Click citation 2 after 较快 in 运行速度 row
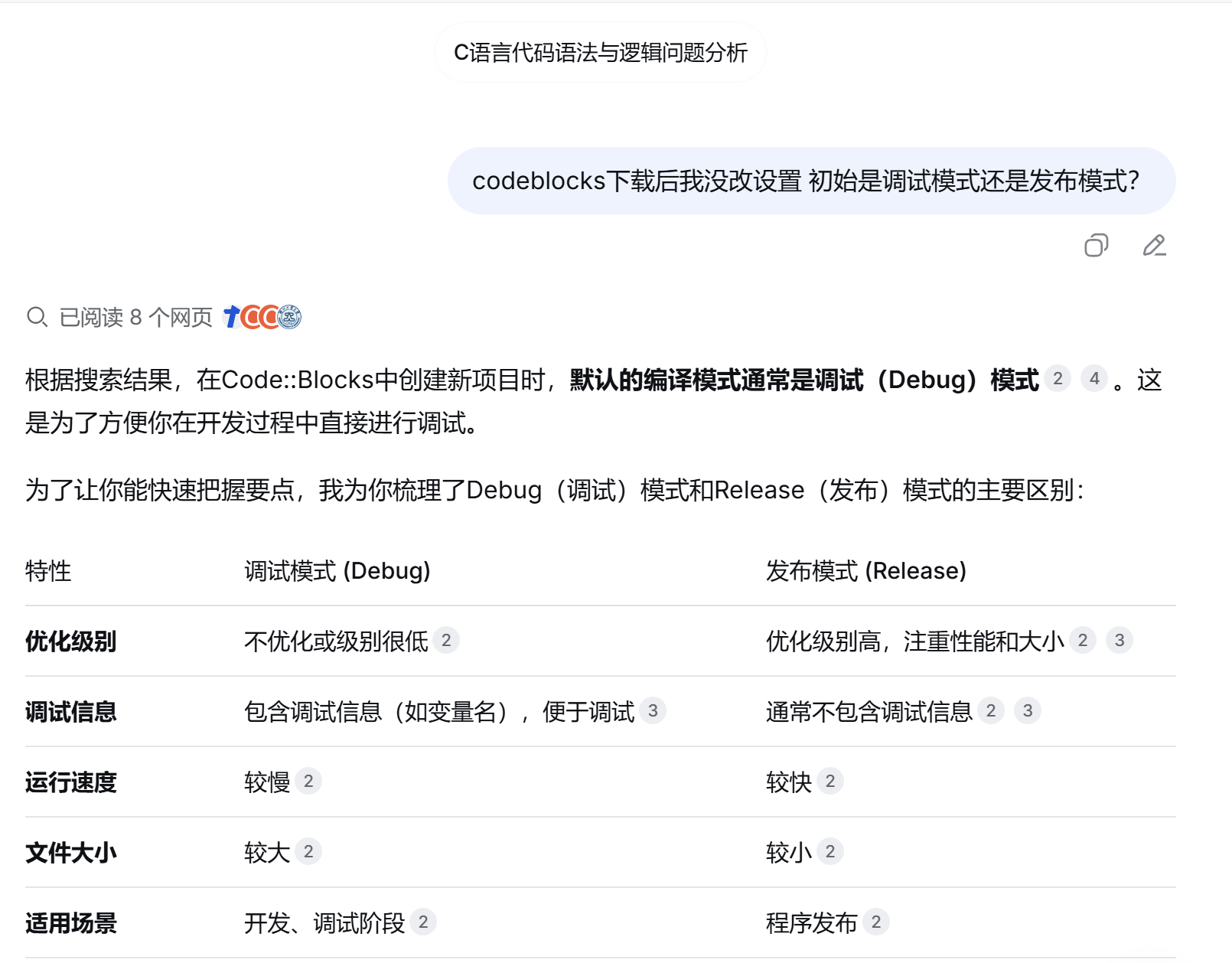Screen dimensions: 1232x963 pos(829,781)
